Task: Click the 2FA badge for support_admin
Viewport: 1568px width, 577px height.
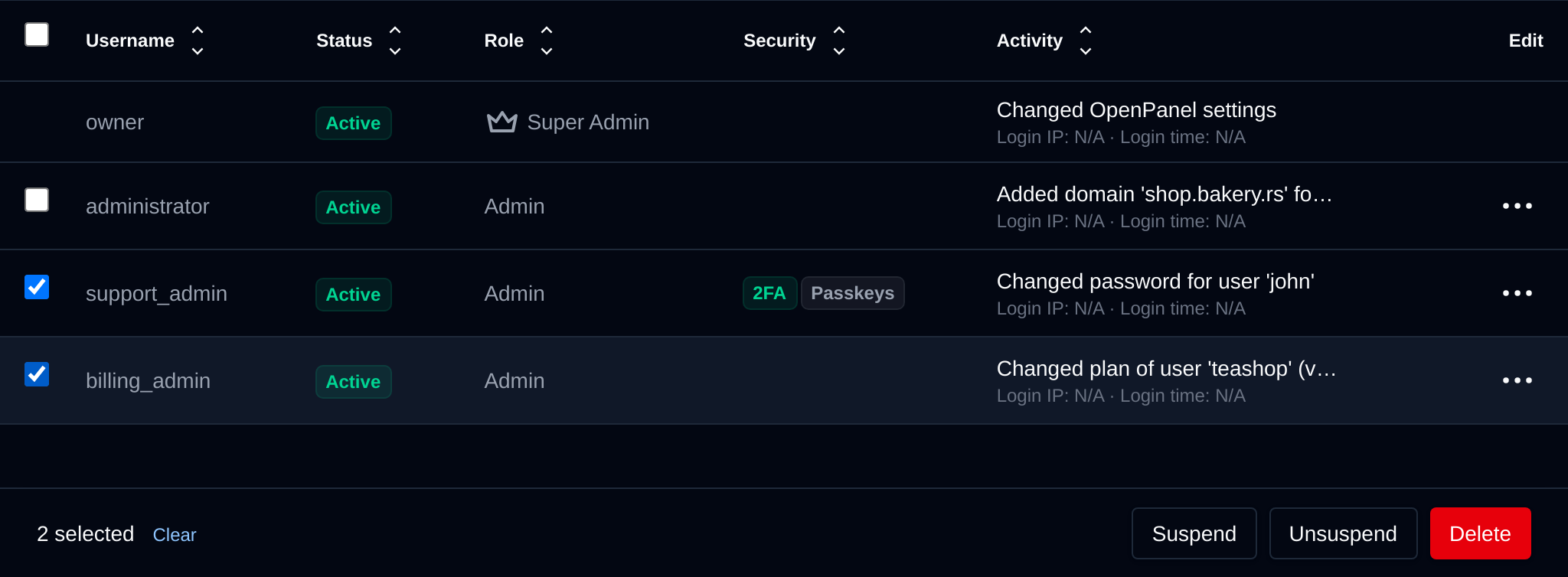Action: pos(769,293)
